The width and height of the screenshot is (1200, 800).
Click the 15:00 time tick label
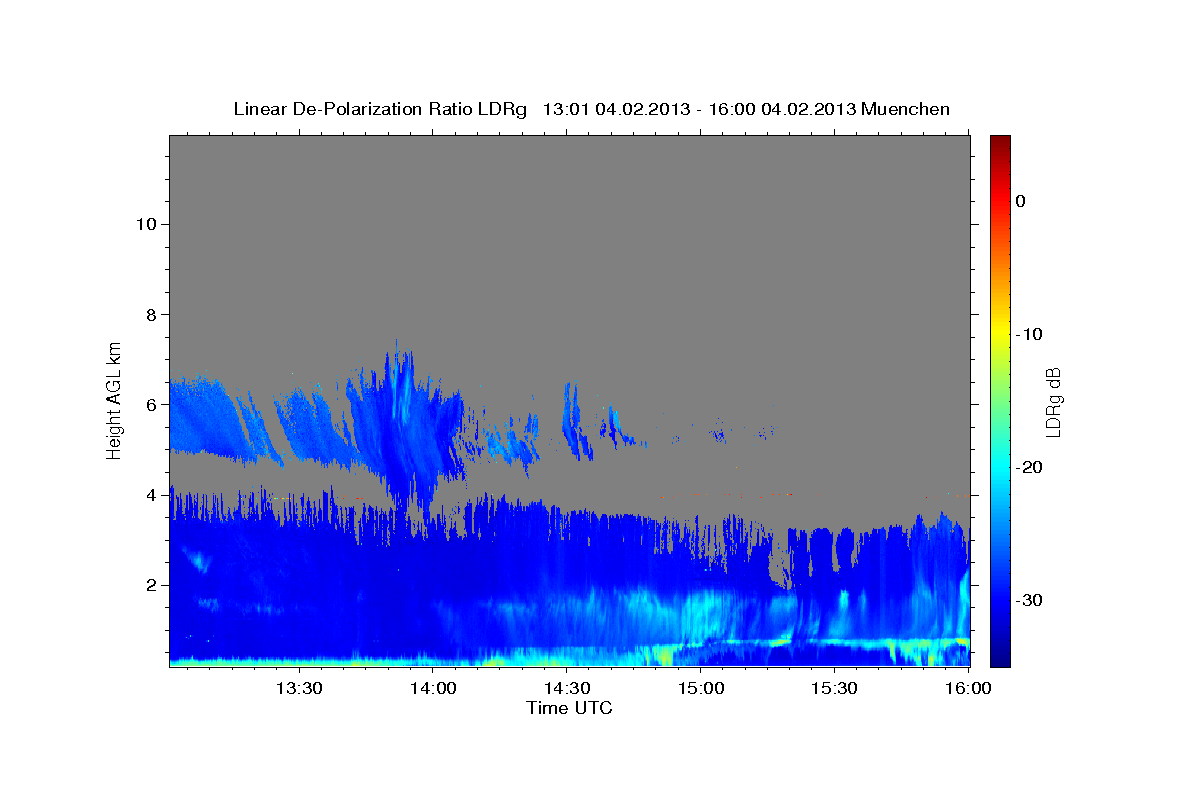coord(700,688)
